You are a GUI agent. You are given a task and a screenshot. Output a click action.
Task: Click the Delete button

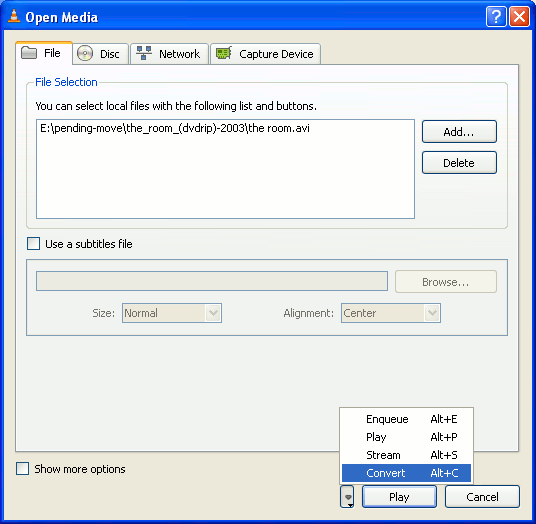click(459, 163)
